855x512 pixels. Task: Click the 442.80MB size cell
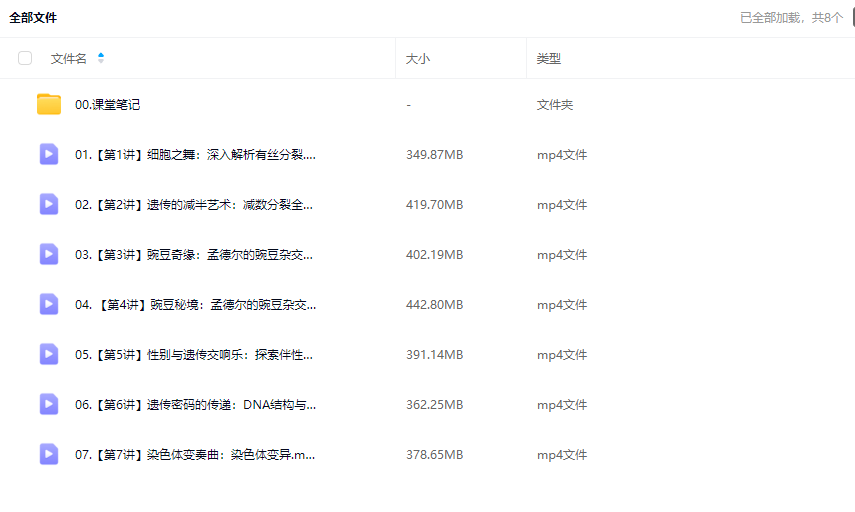[435, 305]
